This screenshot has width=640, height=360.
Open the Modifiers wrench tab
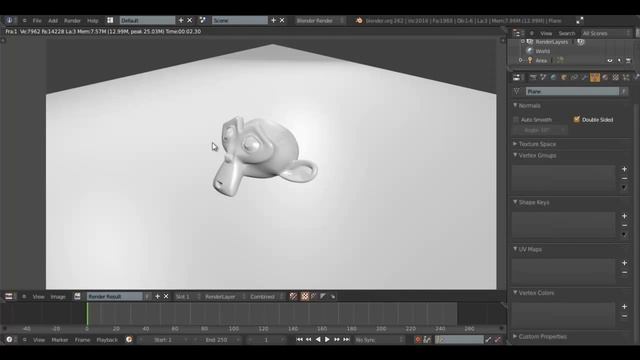(x=584, y=77)
